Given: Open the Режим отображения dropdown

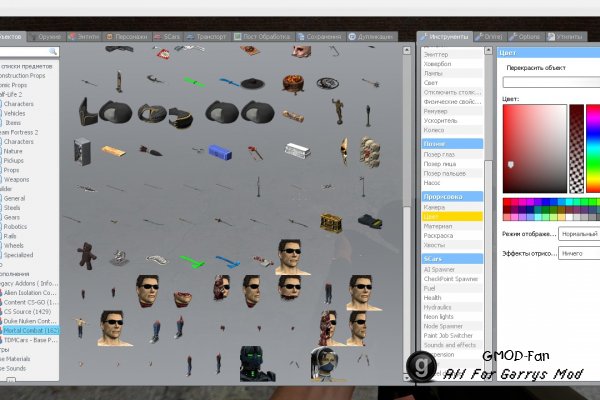Looking at the screenshot, I should (579, 234).
